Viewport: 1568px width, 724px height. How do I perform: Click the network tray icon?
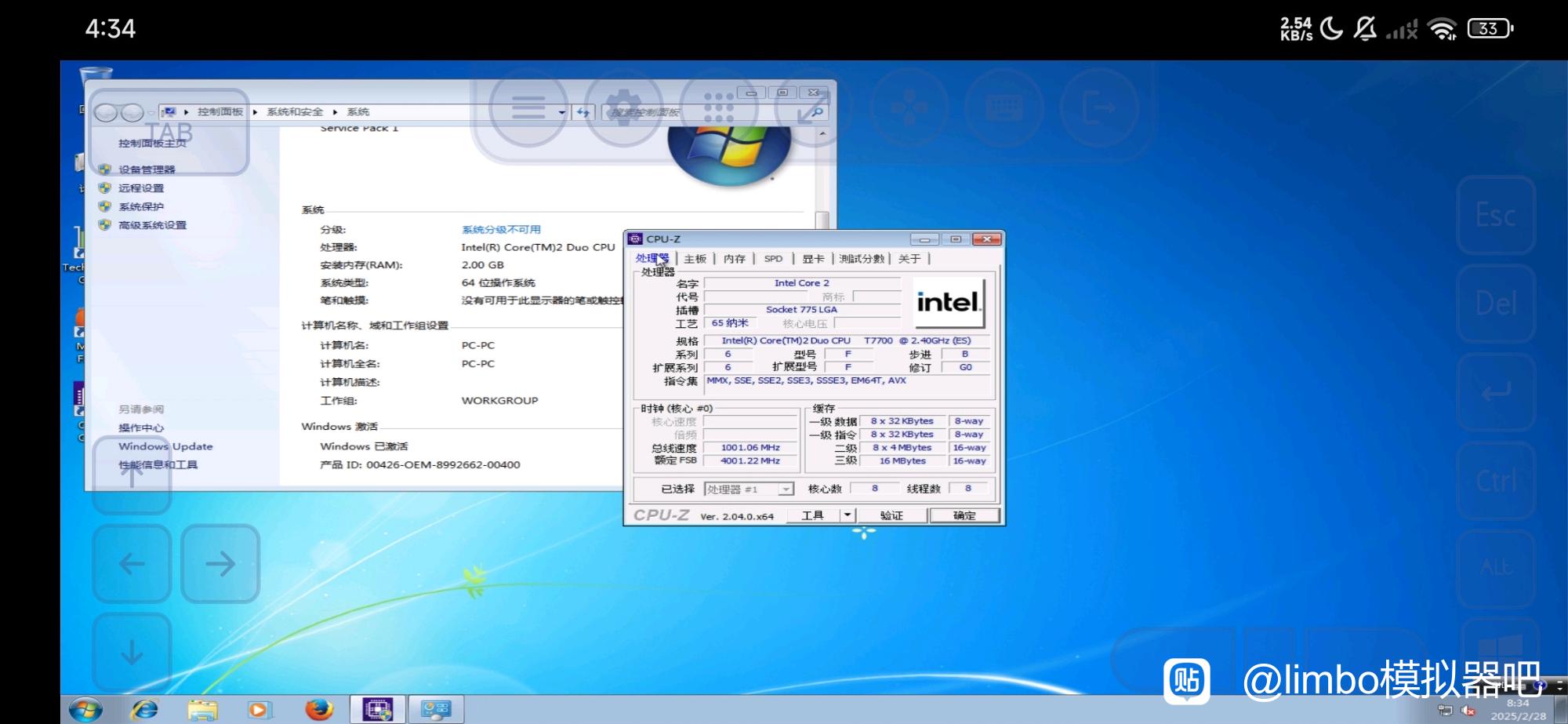[1445, 711]
